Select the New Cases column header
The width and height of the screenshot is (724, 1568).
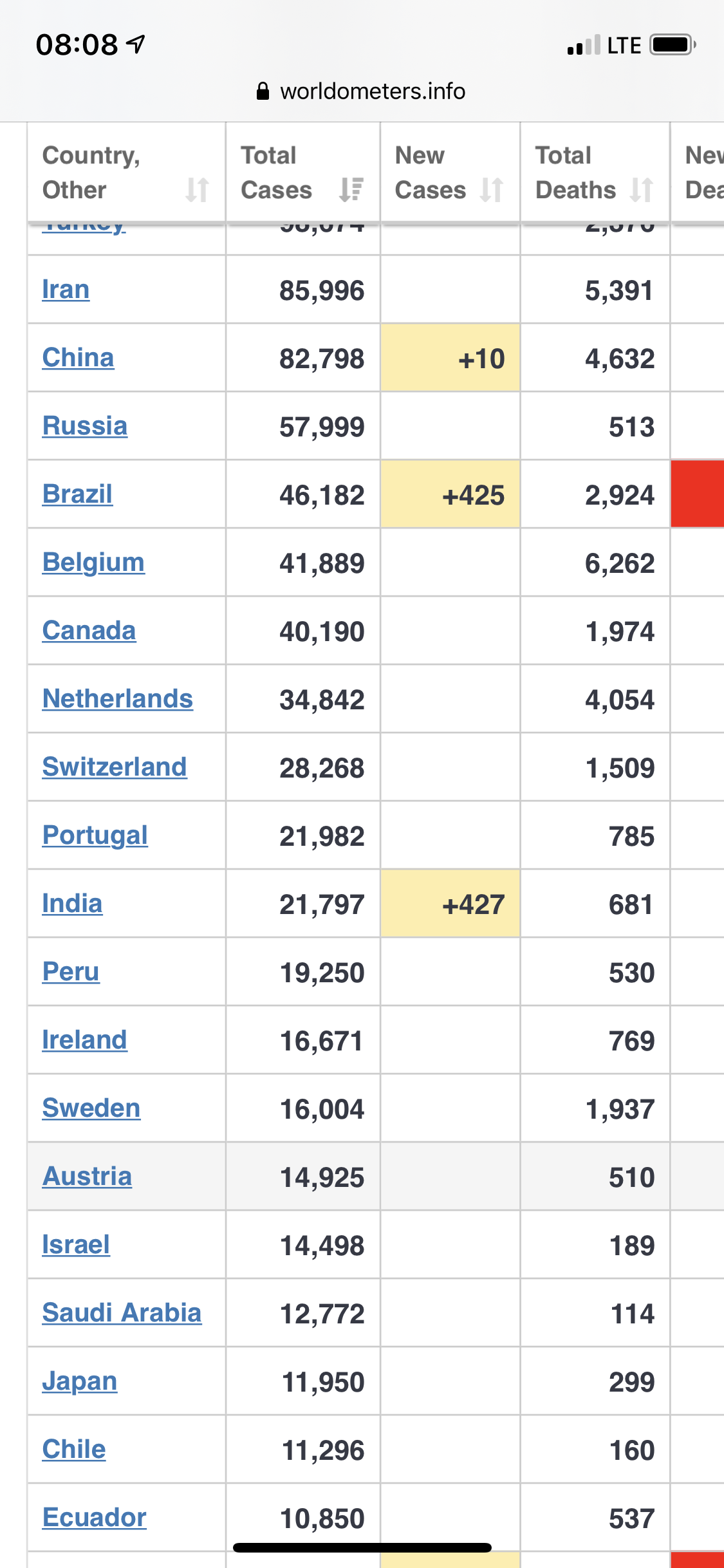point(450,172)
